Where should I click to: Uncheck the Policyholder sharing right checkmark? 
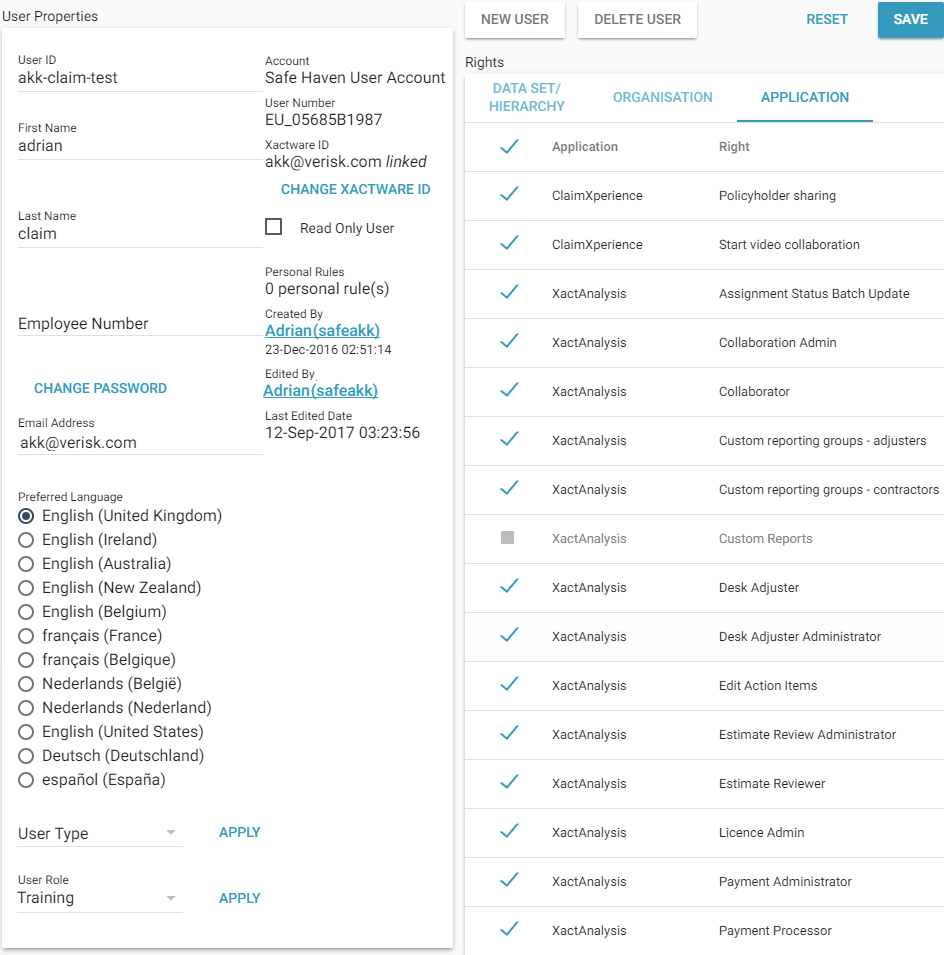[x=509, y=195]
